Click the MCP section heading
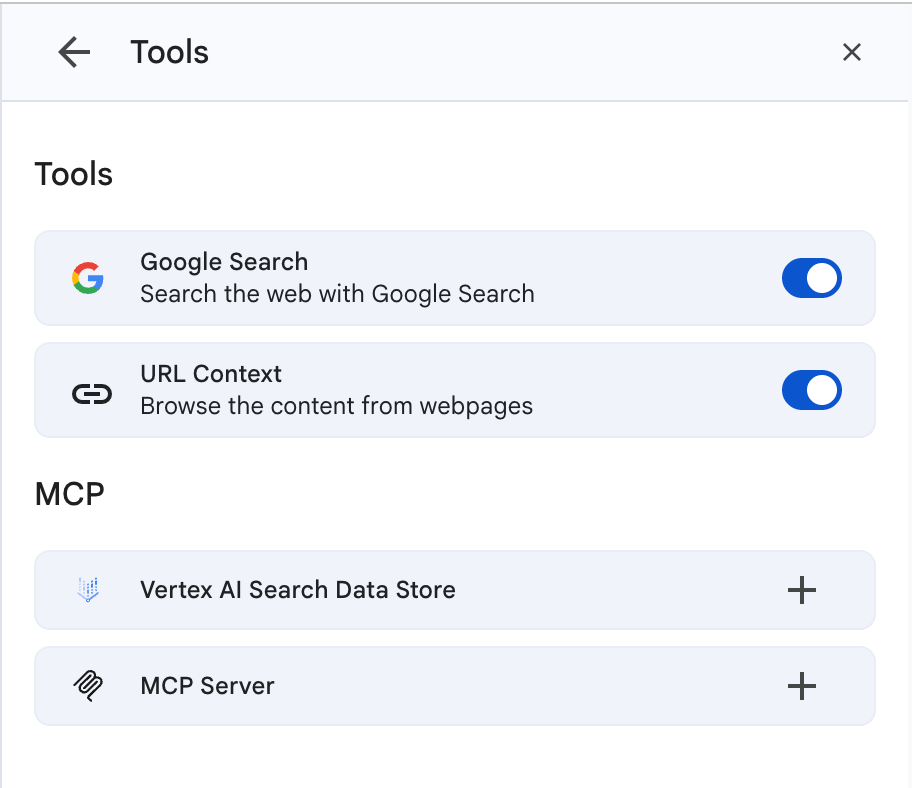The width and height of the screenshot is (912, 788). tap(70, 494)
